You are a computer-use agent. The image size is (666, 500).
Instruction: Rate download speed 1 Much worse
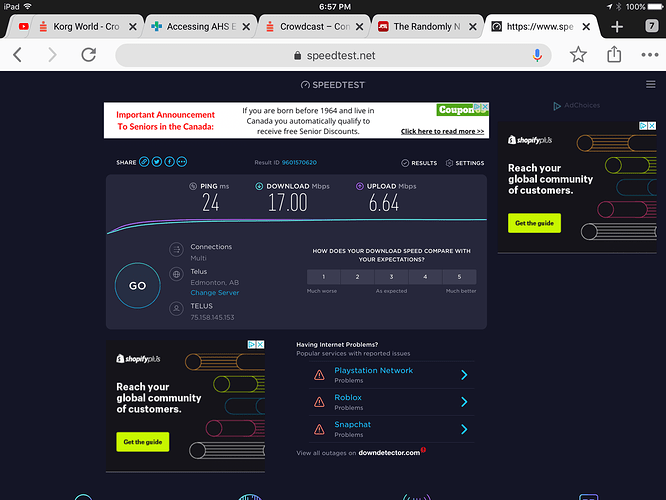[x=323, y=277]
